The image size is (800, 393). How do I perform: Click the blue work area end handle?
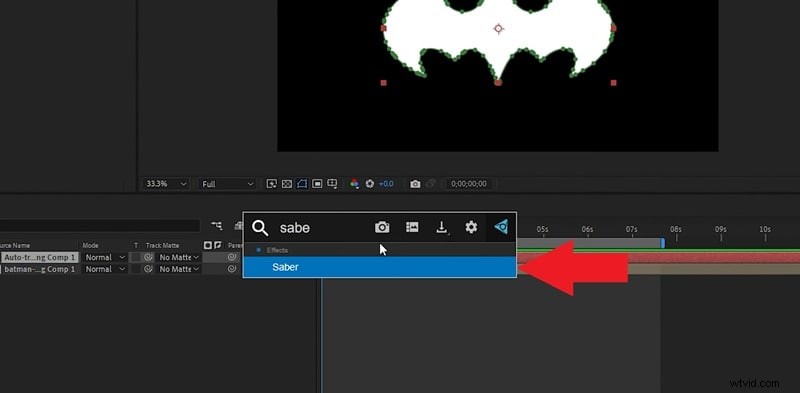click(x=663, y=243)
